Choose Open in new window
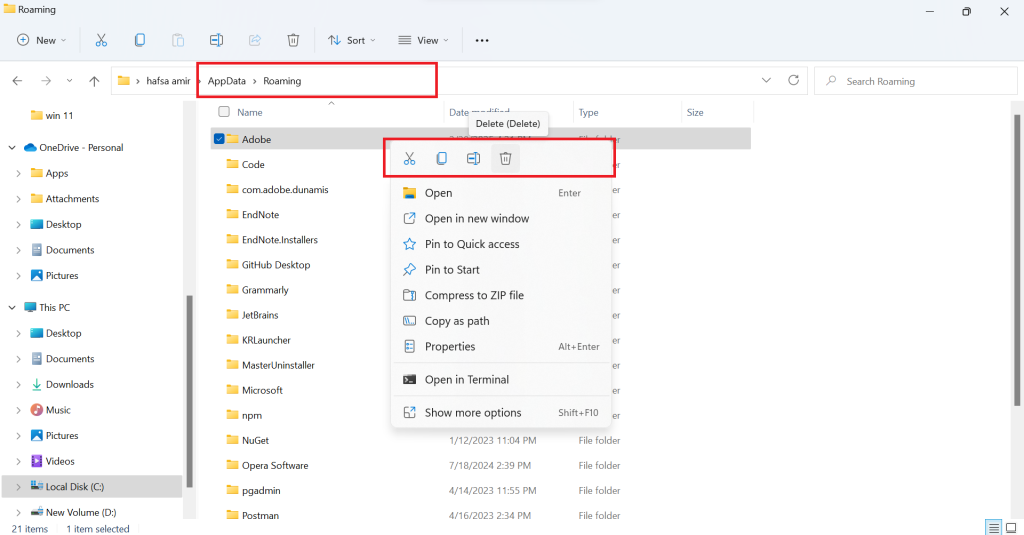The width and height of the screenshot is (1024, 535). click(501, 218)
